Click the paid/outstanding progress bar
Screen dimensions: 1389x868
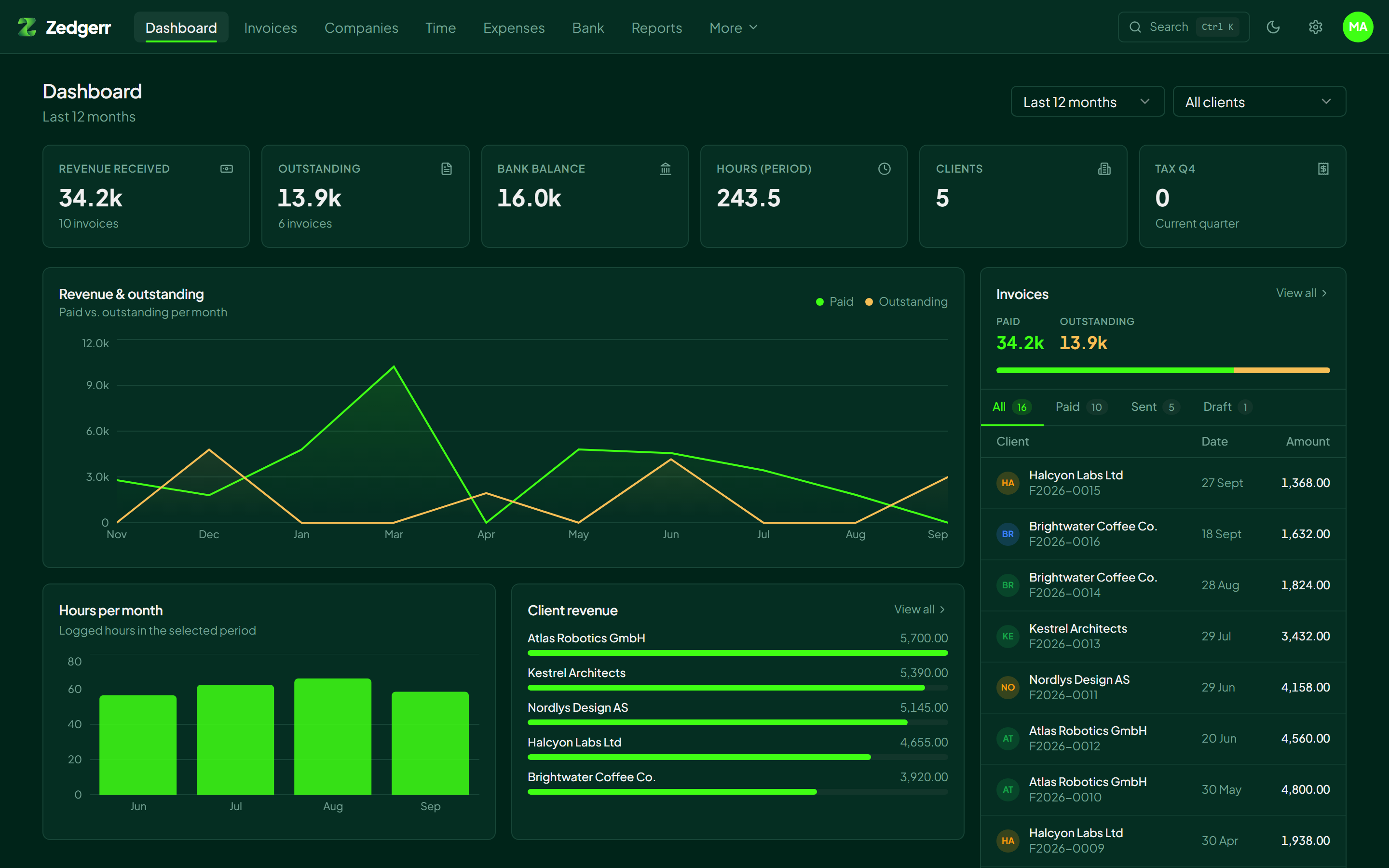[1163, 370]
